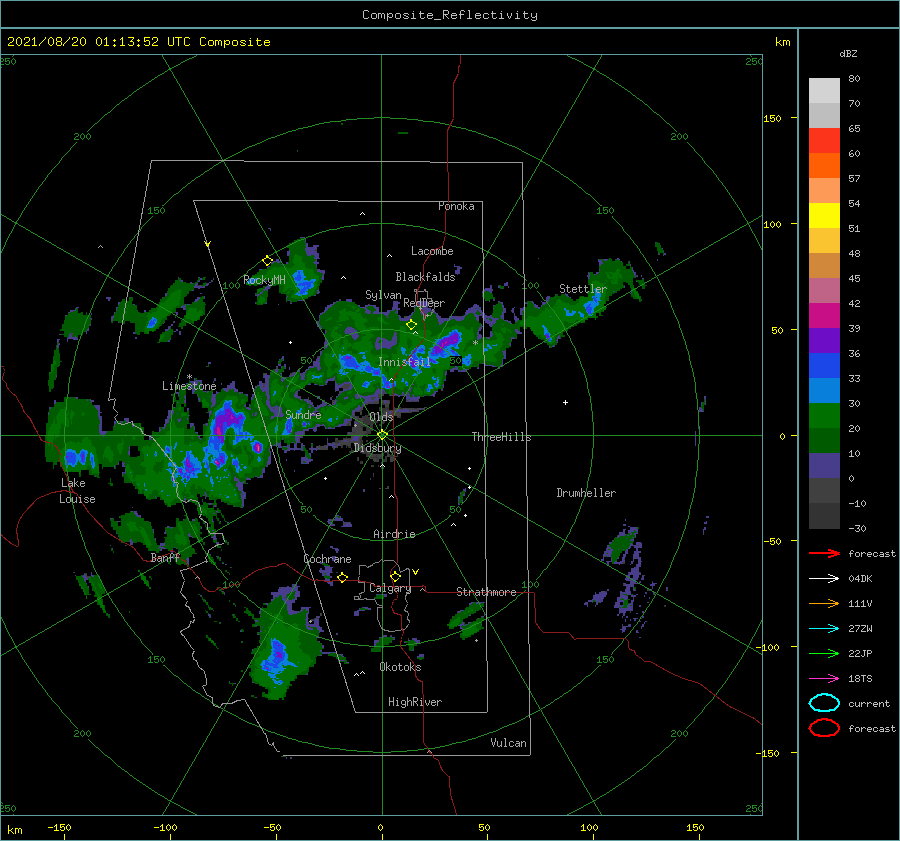The height and width of the screenshot is (841, 900).
Task: Click the Sylvan label near RedDeer
Action: click(x=383, y=295)
